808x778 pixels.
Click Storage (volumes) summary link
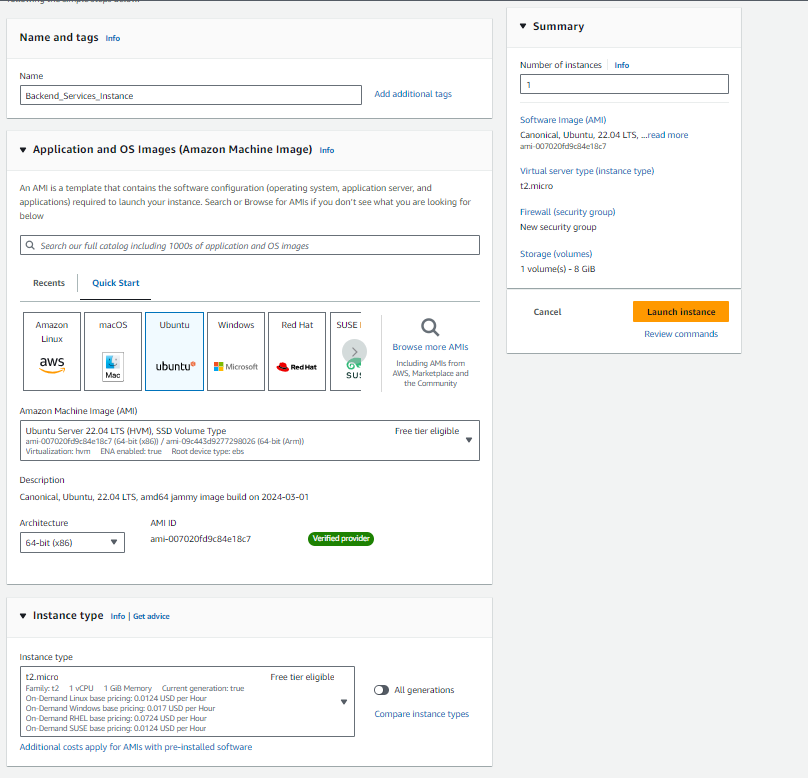[556, 254]
